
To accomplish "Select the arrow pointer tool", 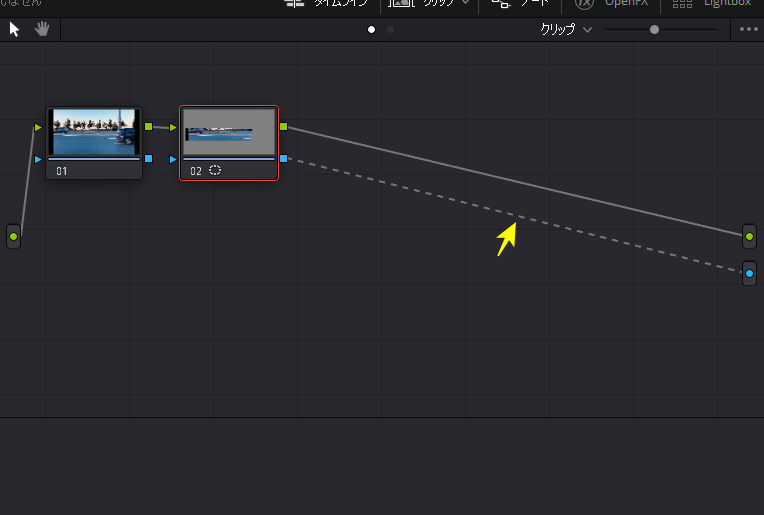I will (x=14, y=30).
